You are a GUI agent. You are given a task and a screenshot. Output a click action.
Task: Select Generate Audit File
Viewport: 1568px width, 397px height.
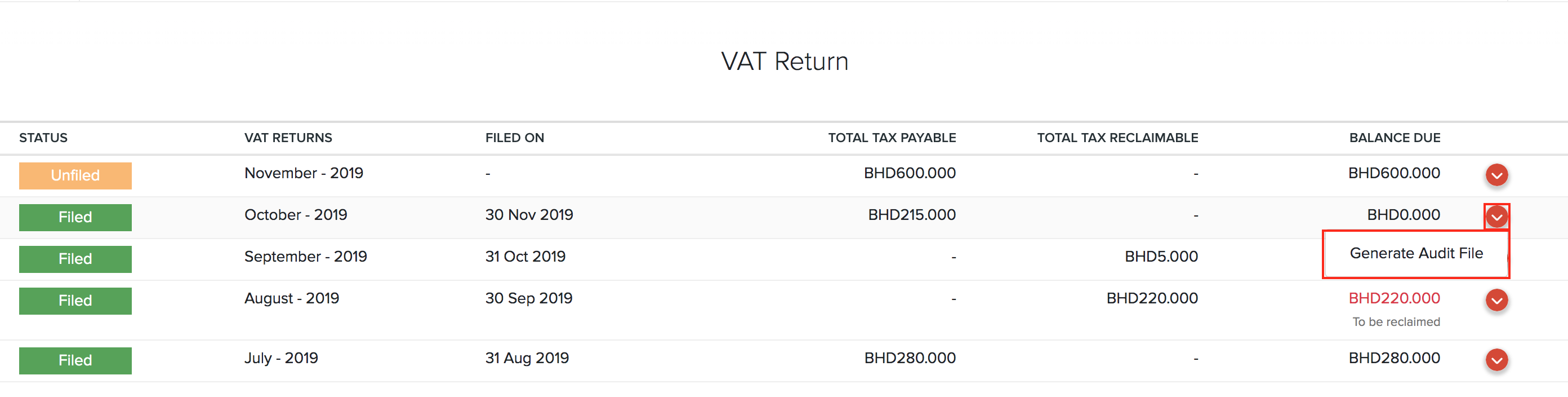[x=1416, y=253]
